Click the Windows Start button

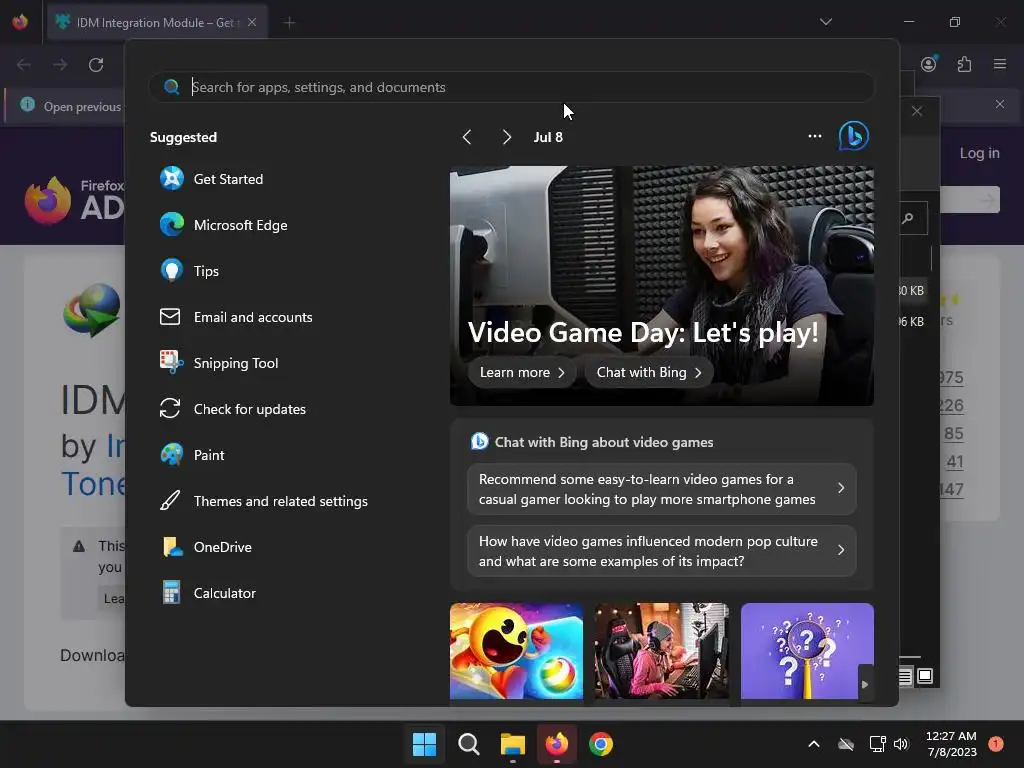(x=424, y=744)
